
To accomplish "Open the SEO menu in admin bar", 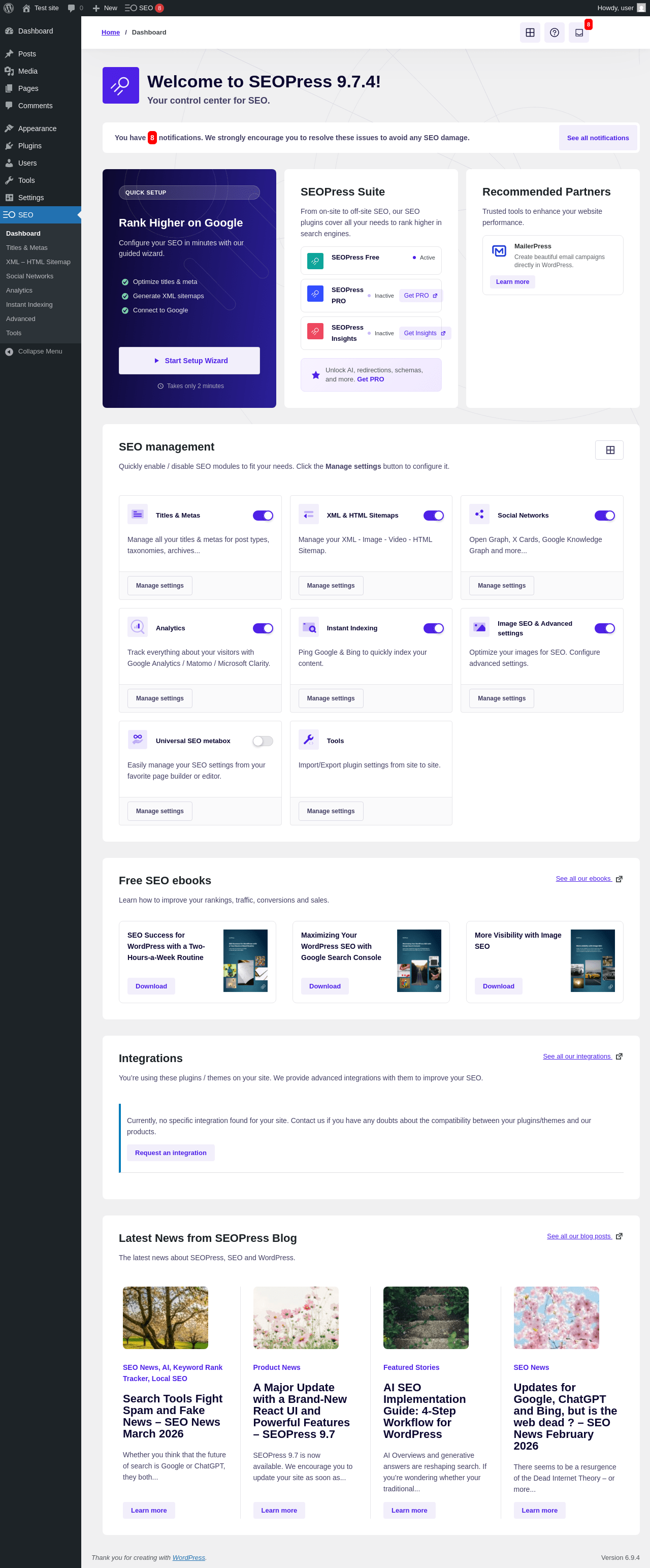I will 144,8.
